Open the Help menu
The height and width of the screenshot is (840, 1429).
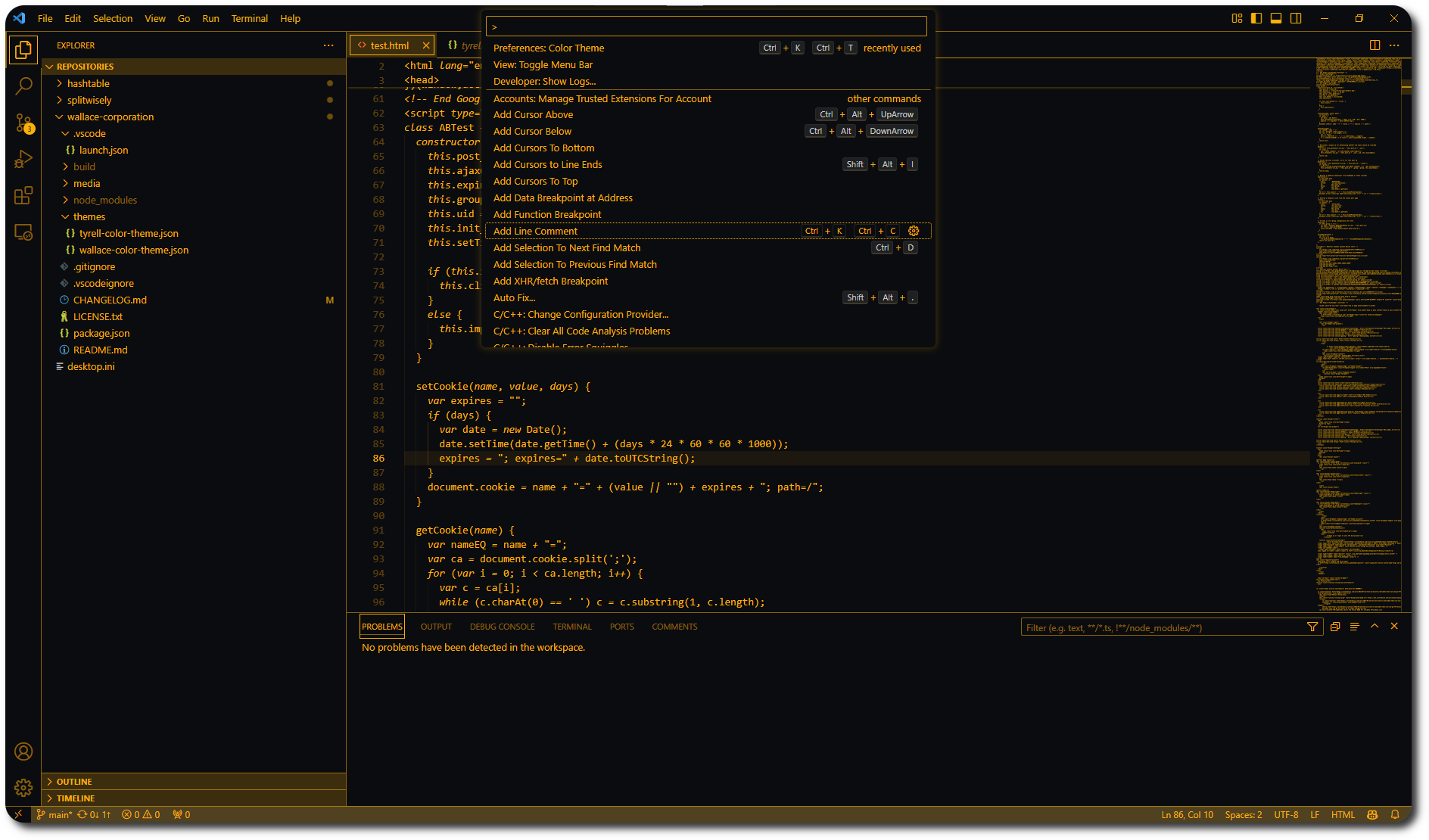(290, 18)
